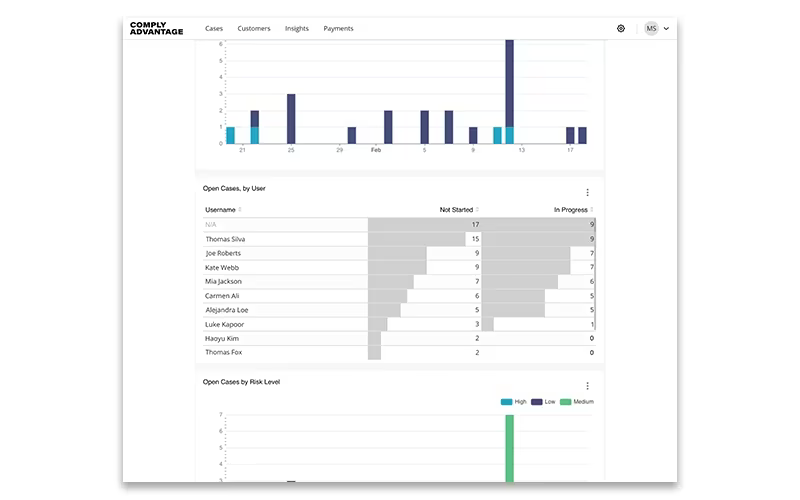Sort table by In Progress column
Image resolution: width=800 pixels, height=500 pixels.
pyautogui.click(x=573, y=210)
